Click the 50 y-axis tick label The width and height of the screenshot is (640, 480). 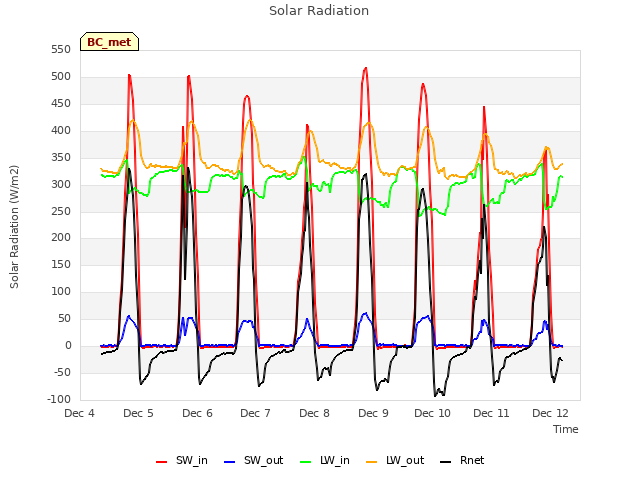coord(64,318)
